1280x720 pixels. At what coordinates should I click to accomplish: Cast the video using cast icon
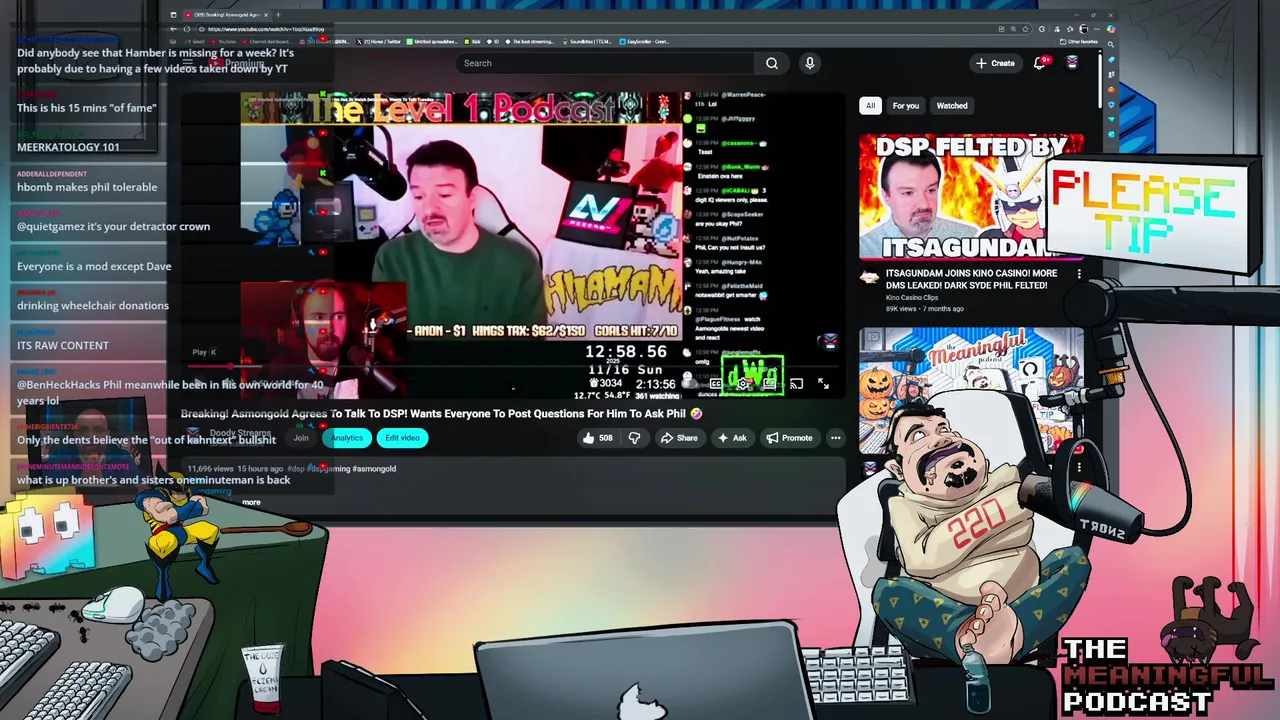(x=796, y=383)
